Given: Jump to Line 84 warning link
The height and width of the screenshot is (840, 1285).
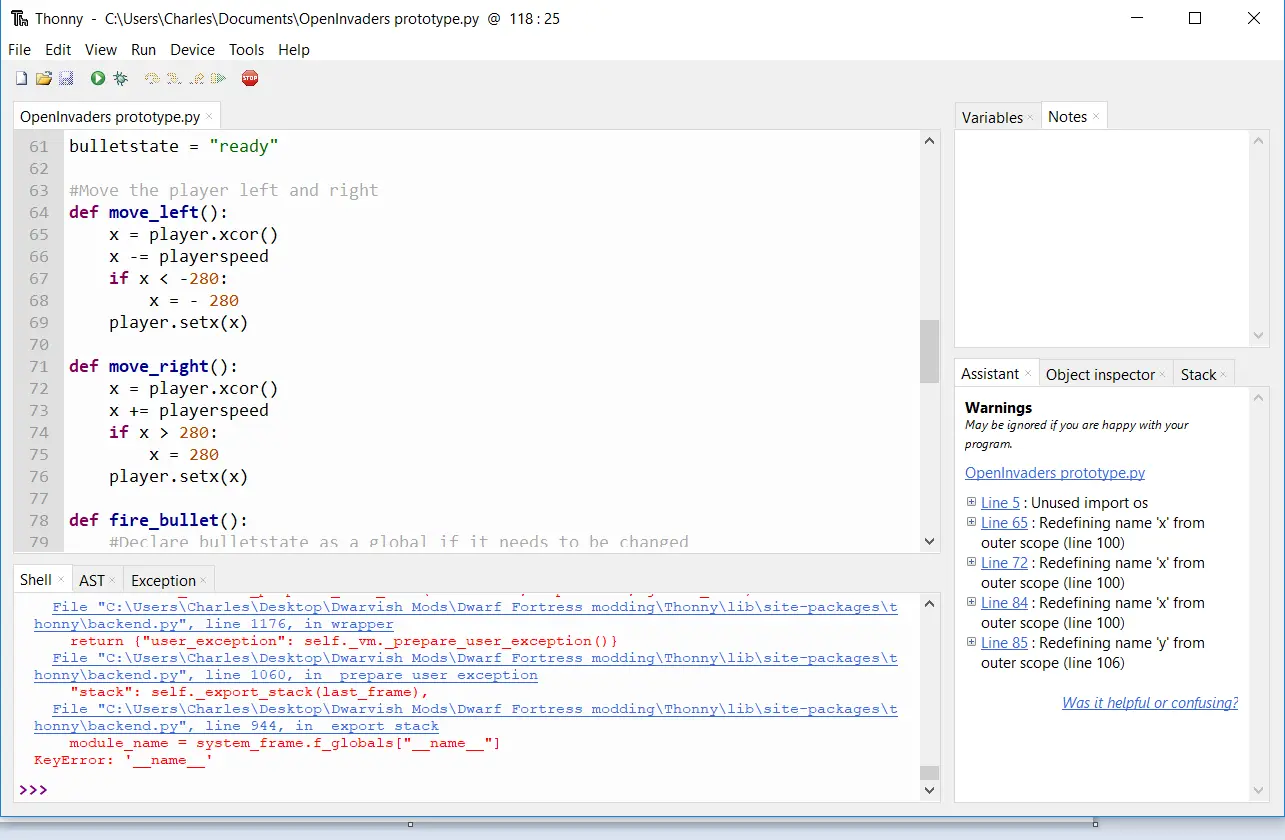Looking at the screenshot, I should pos(1004,603).
